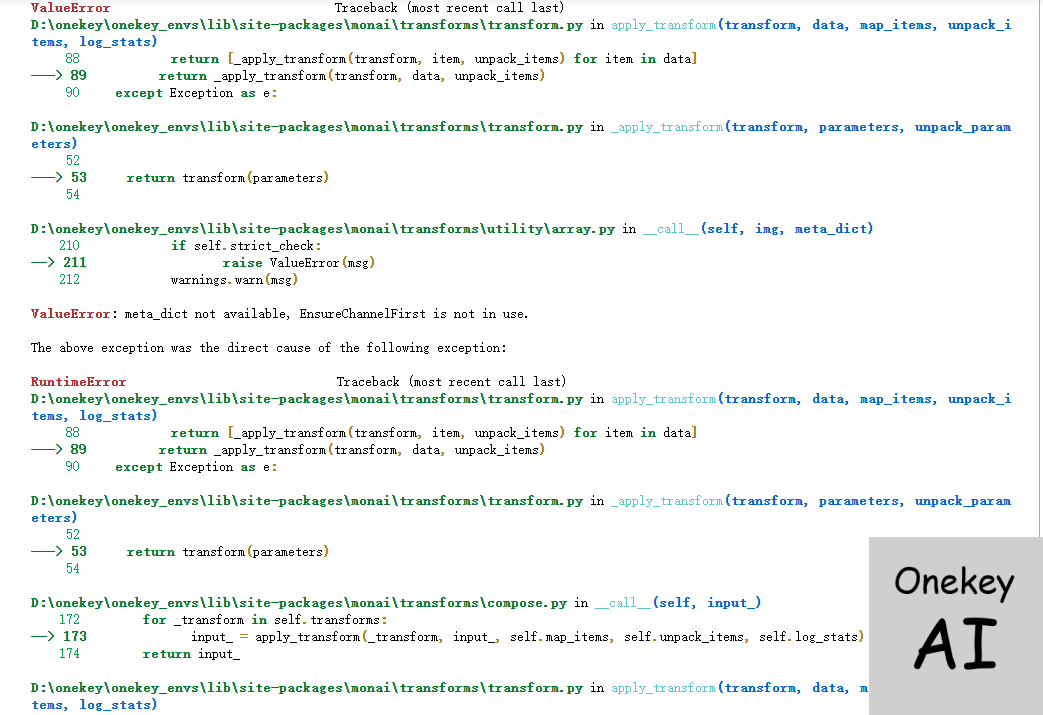Click the 'for _transform in self.transforms:' line
1043x715 pixels.
tap(264, 620)
